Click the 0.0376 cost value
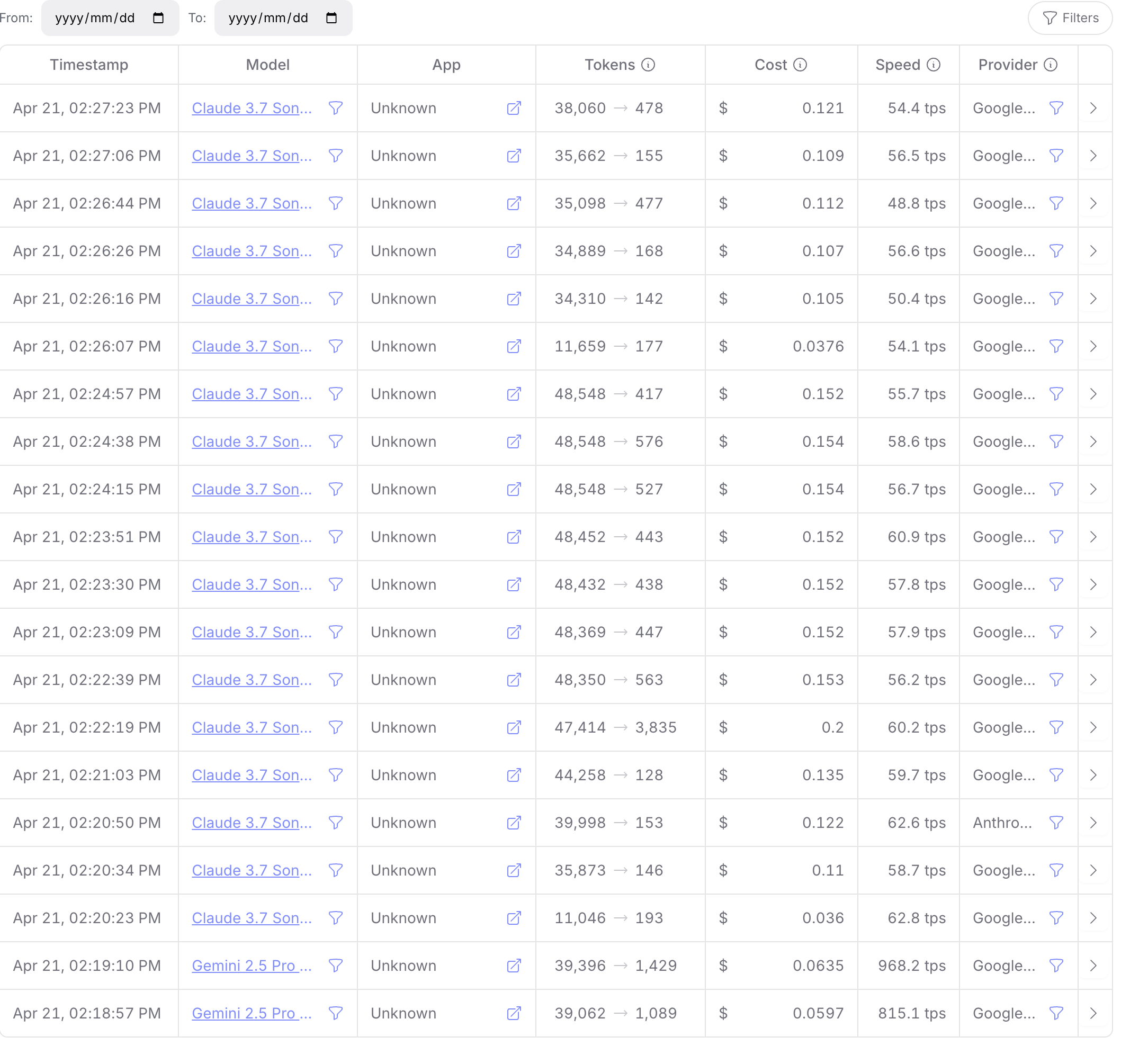1130x1064 pixels. coord(818,347)
